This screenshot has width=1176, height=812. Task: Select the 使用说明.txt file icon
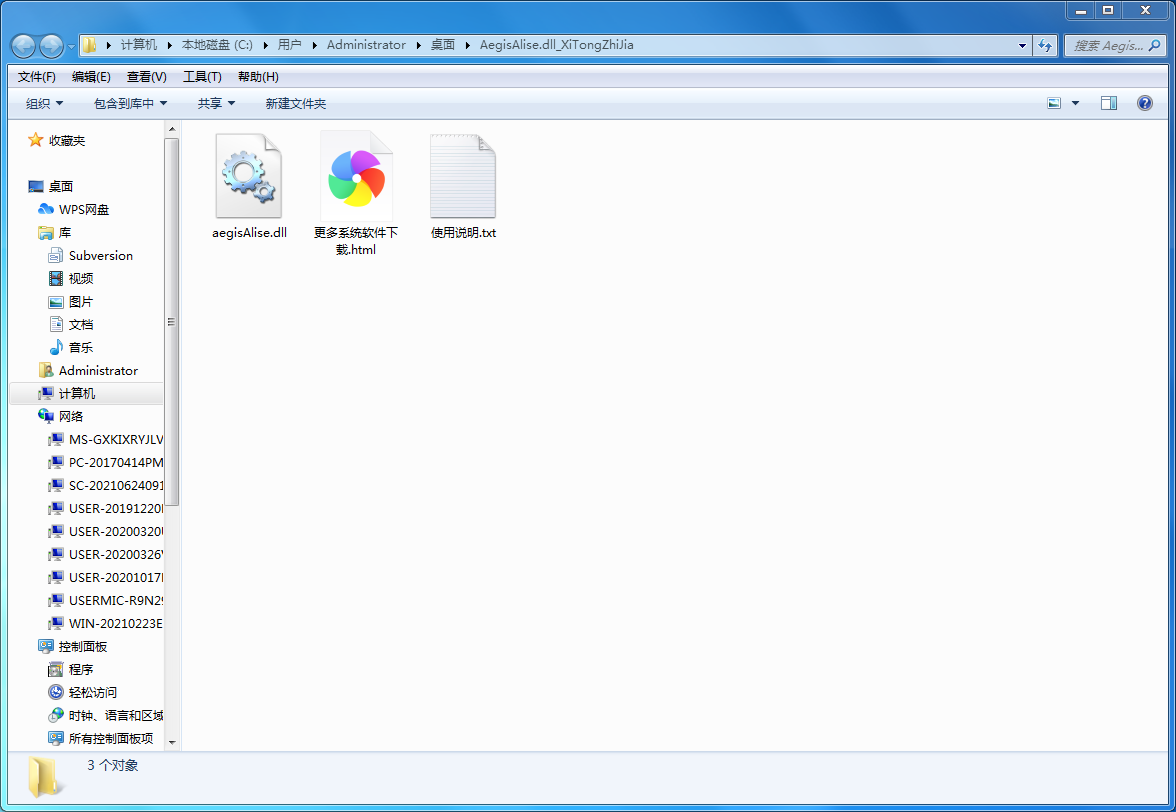[x=463, y=177]
